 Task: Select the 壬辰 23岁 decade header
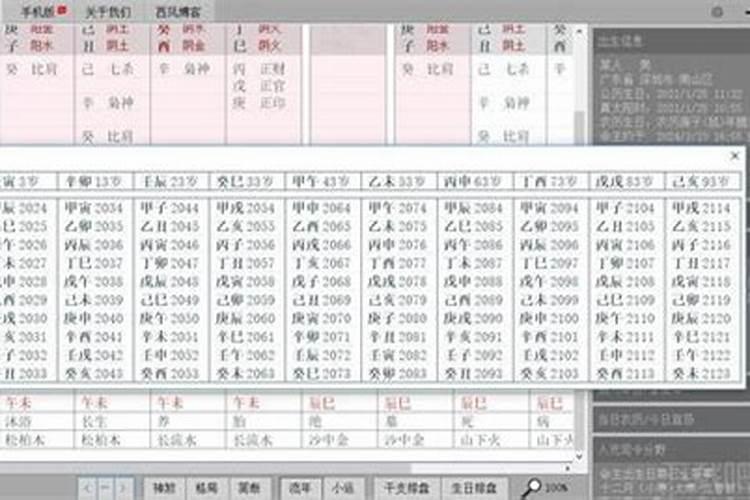click(x=170, y=182)
